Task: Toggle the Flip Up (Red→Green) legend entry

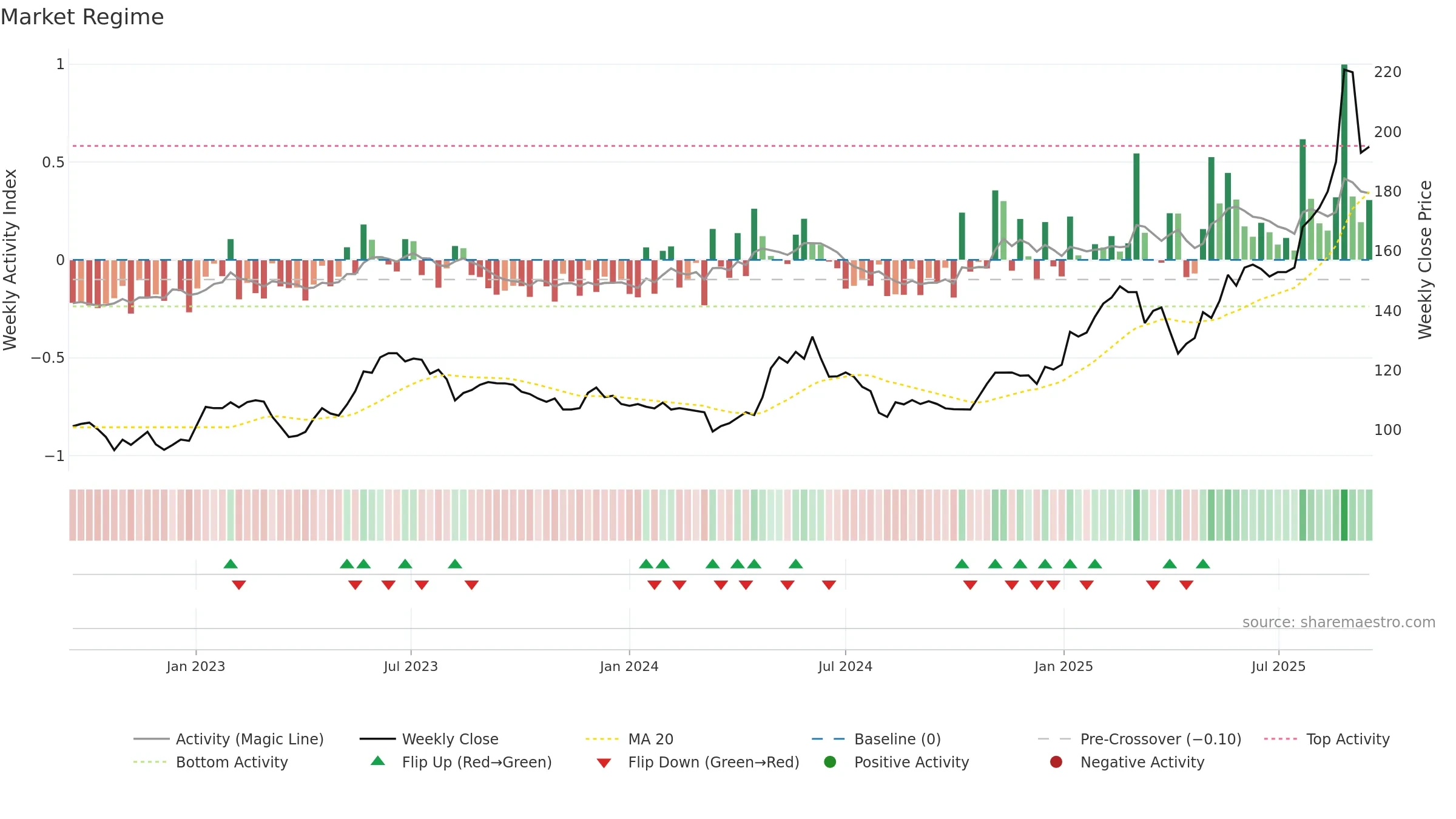Action: click(461, 762)
